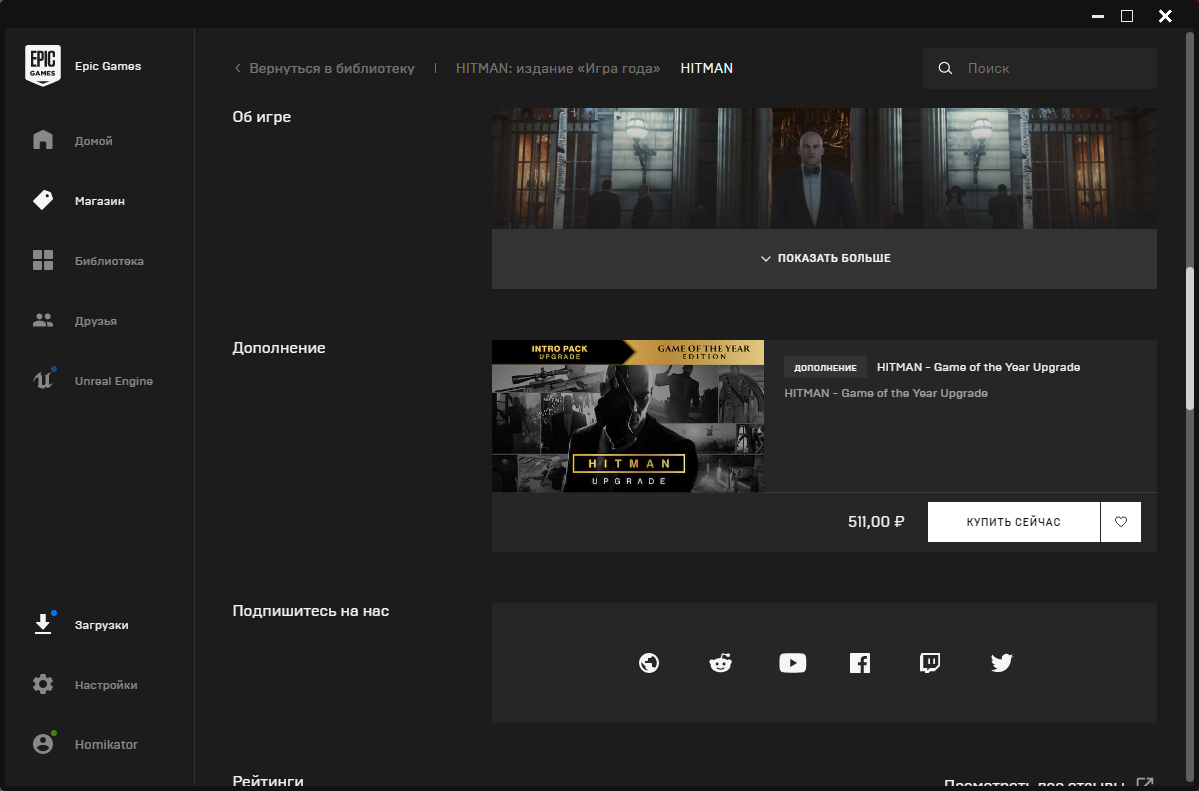Open the website globe icon link
This screenshot has width=1199, height=791.
tap(649, 663)
